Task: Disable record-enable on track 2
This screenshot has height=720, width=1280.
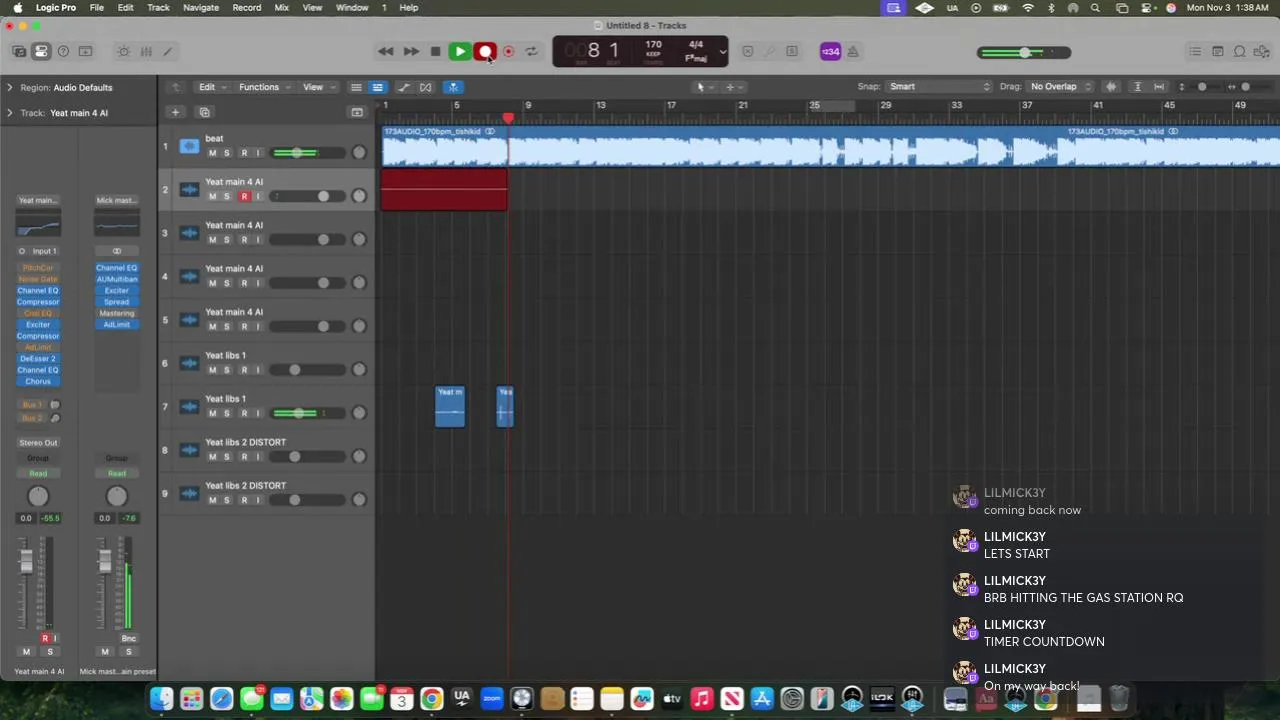Action: click(244, 196)
